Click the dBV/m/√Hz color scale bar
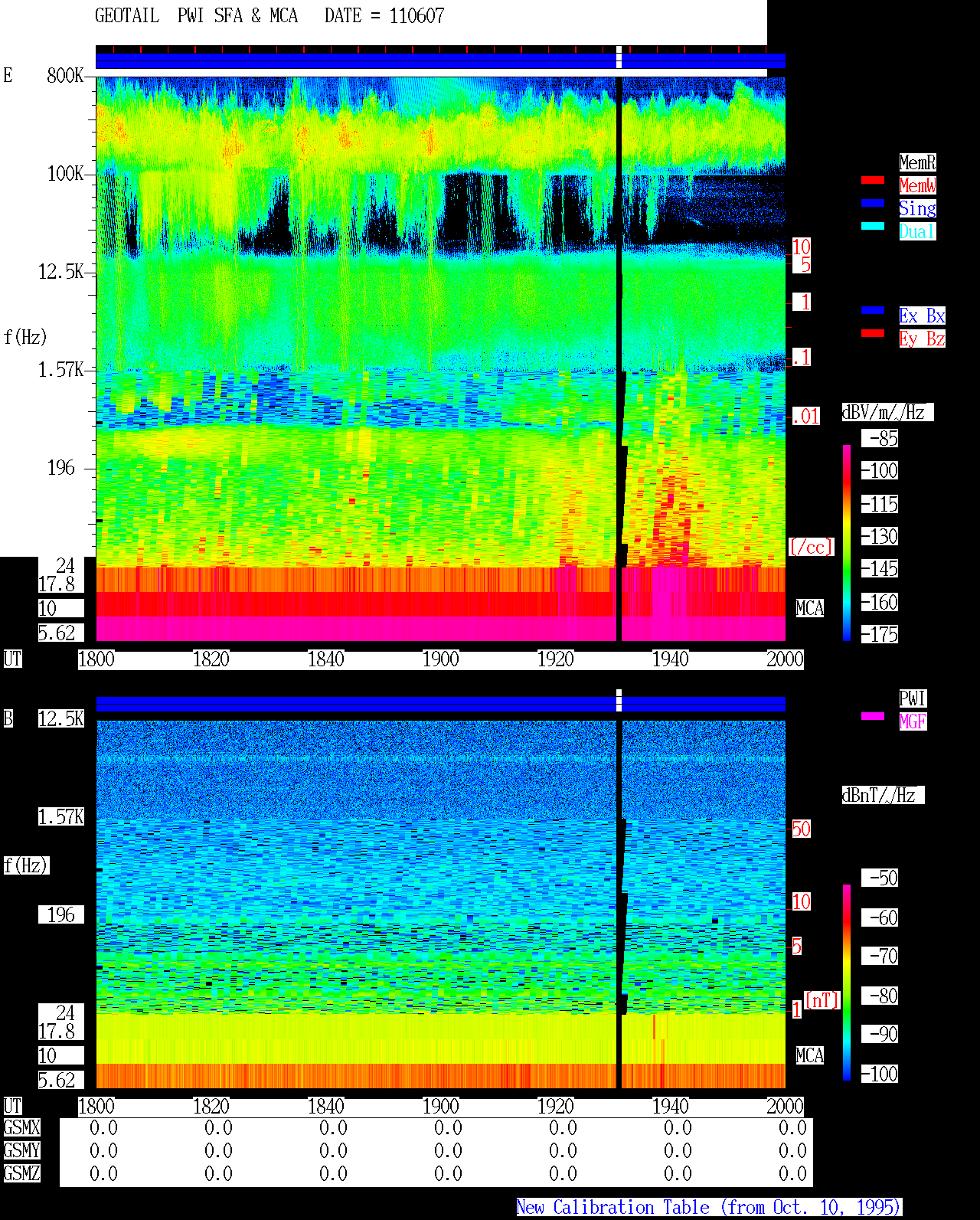Viewport: 980px width, 1220px height. click(x=847, y=542)
